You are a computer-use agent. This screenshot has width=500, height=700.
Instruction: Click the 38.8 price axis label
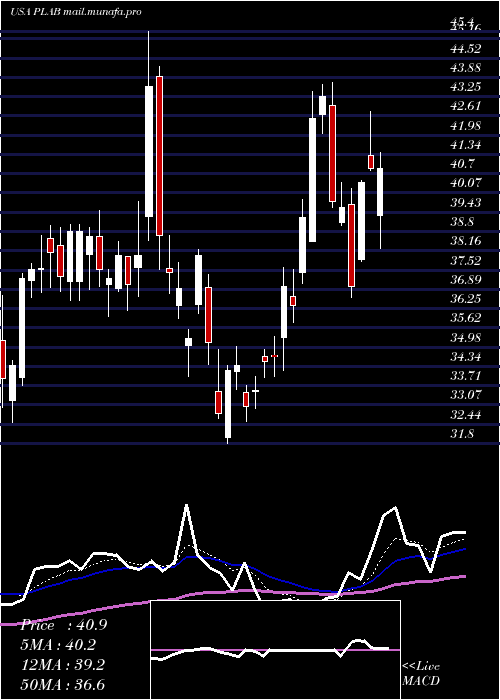tap(462, 222)
